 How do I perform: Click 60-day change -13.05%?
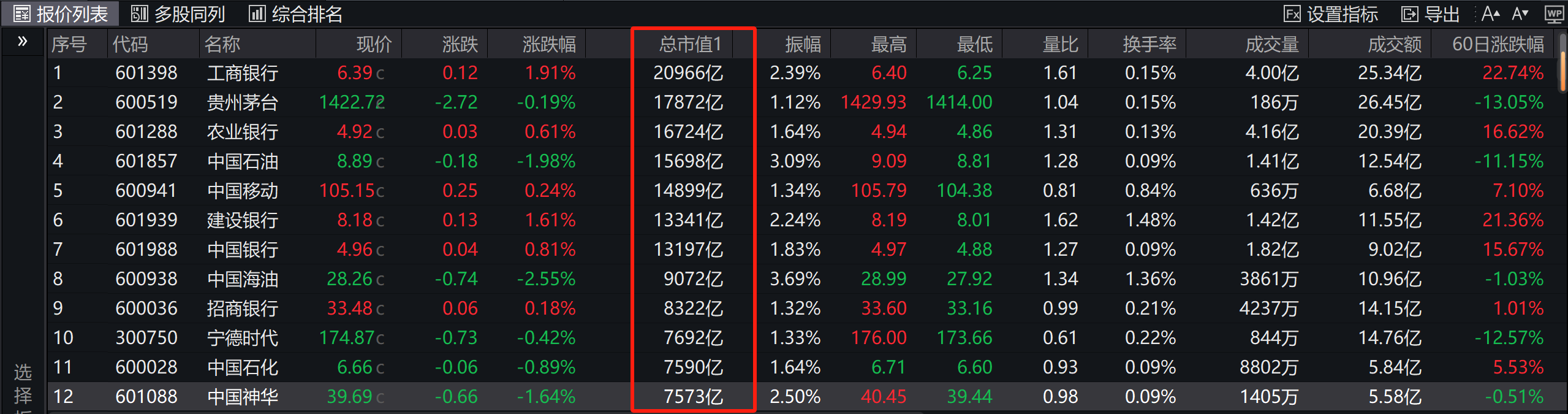1509,102
